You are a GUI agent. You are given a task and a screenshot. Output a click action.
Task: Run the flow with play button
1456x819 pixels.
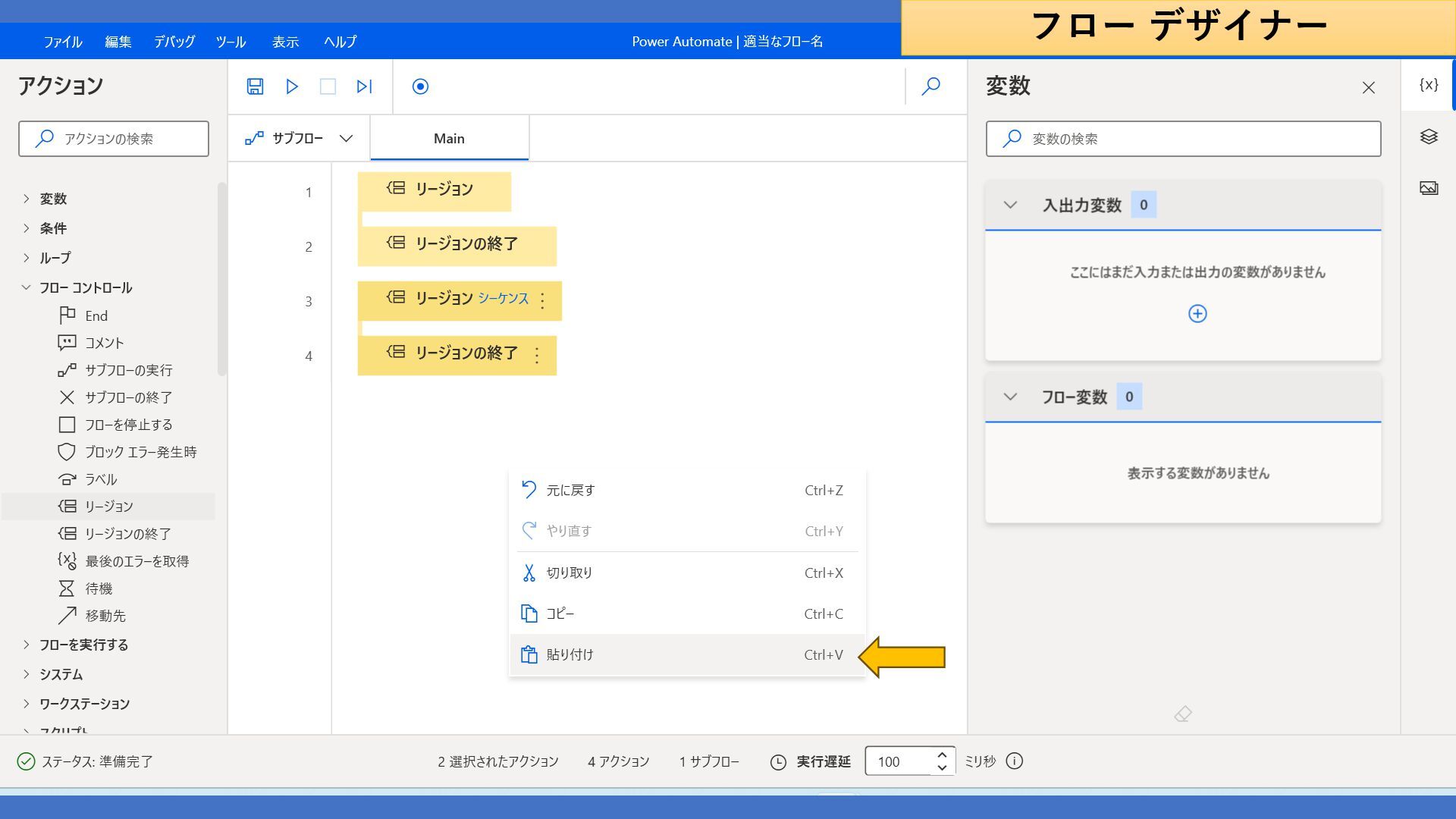292,86
